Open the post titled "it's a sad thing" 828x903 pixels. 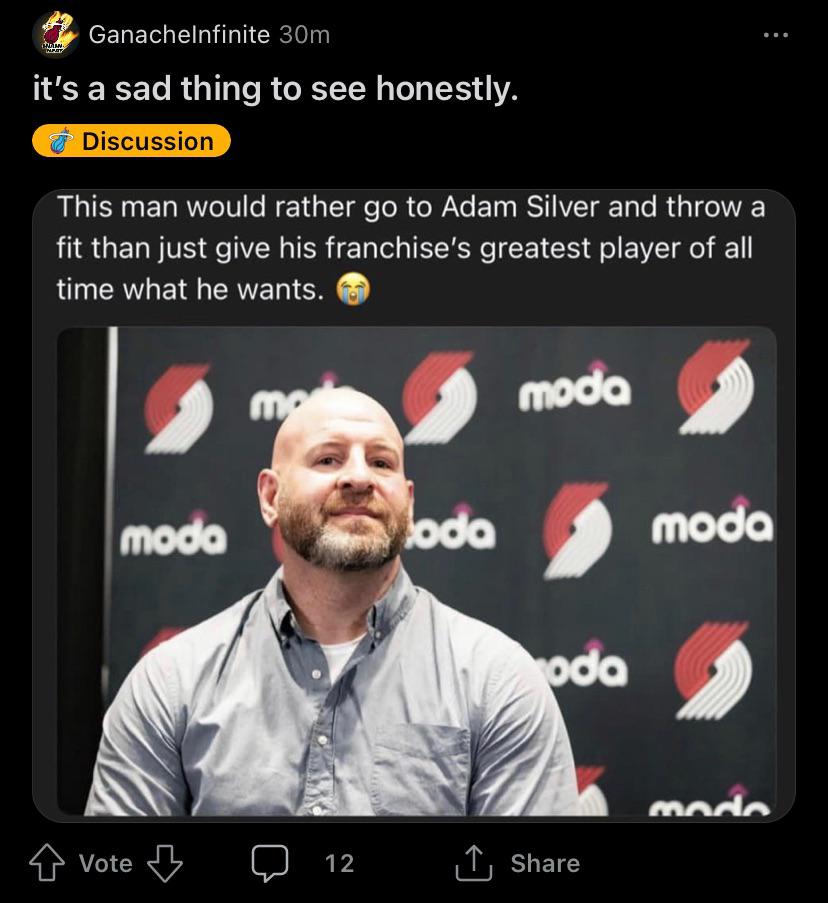pyautogui.click(x=275, y=91)
